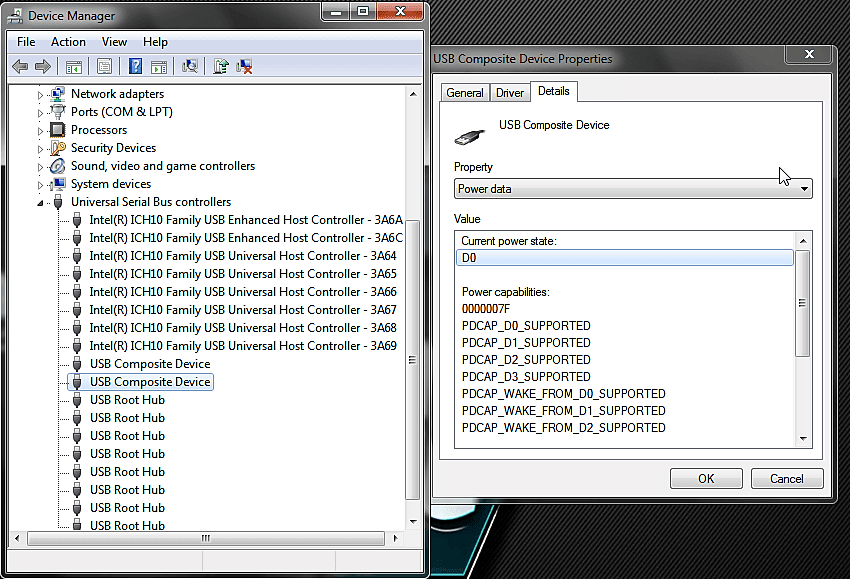The height and width of the screenshot is (579, 850).
Task: Click Show/Hide Console Tree toolbar icon
Action: [74, 67]
